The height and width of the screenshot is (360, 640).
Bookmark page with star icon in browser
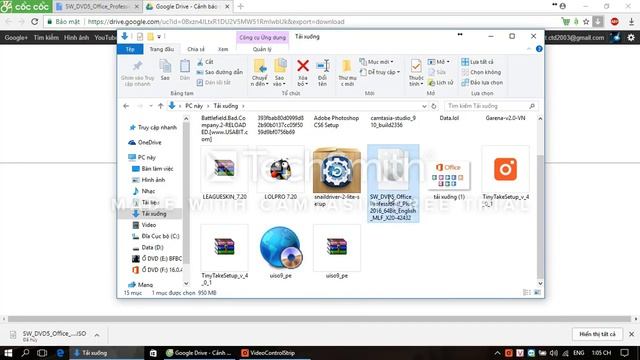coord(586,22)
